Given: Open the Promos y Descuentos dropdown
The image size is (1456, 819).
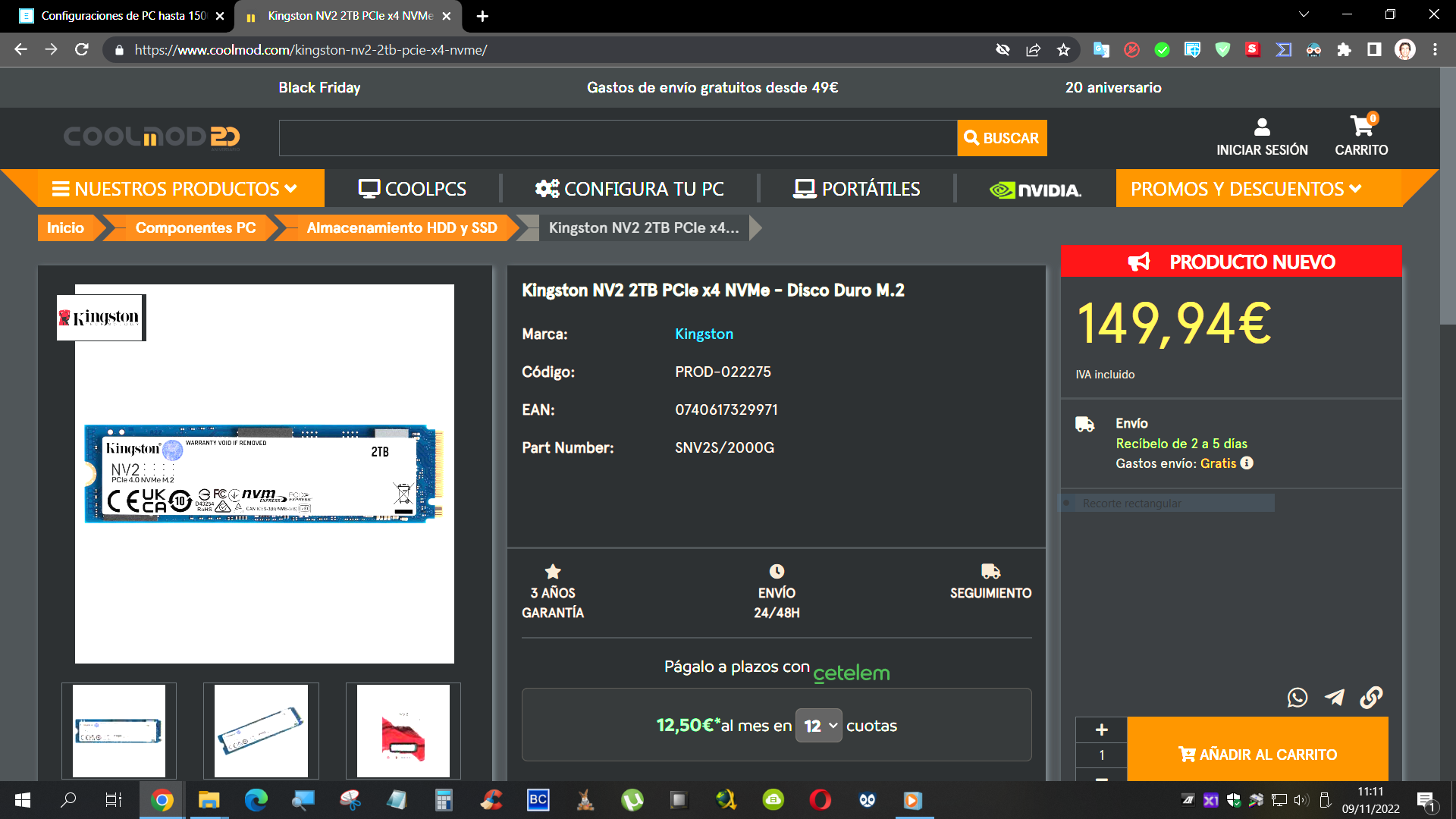Looking at the screenshot, I should pos(1246,189).
